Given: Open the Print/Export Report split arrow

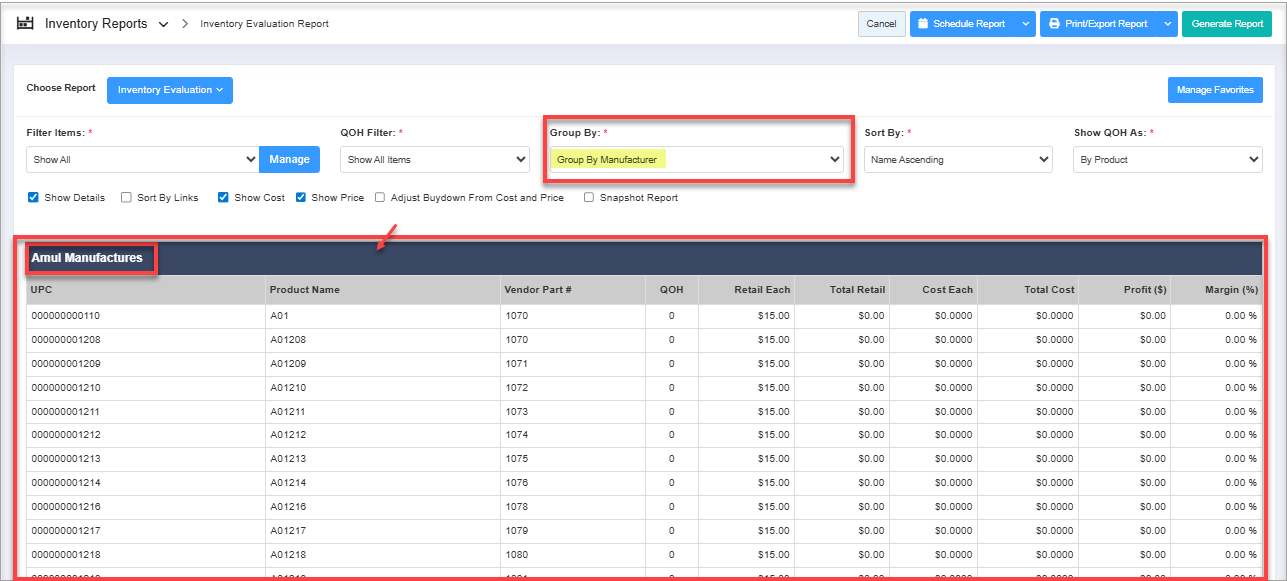Looking at the screenshot, I should tap(1167, 24).
